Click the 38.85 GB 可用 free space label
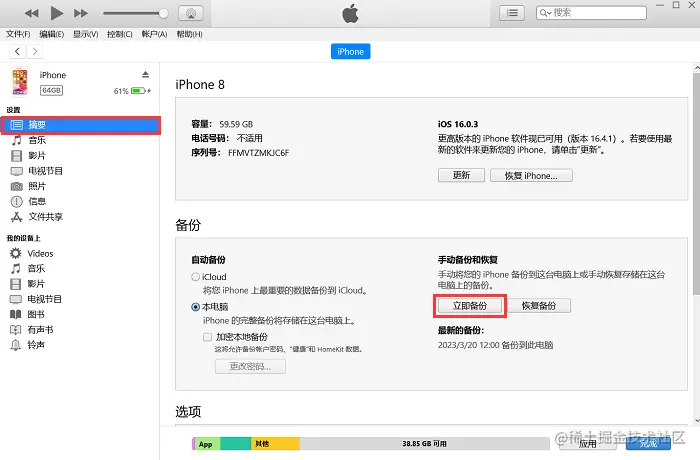The image size is (700, 460). (424, 443)
